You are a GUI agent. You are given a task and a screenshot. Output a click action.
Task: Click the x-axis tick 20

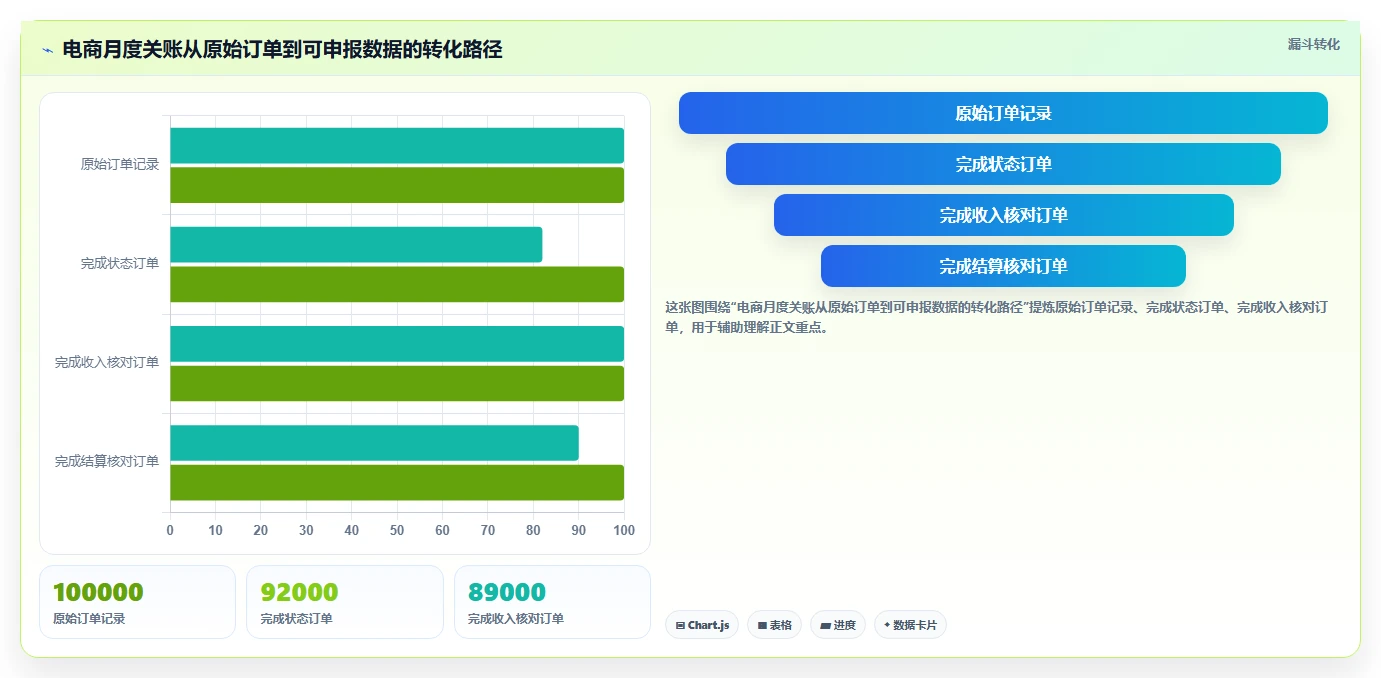point(261,530)
